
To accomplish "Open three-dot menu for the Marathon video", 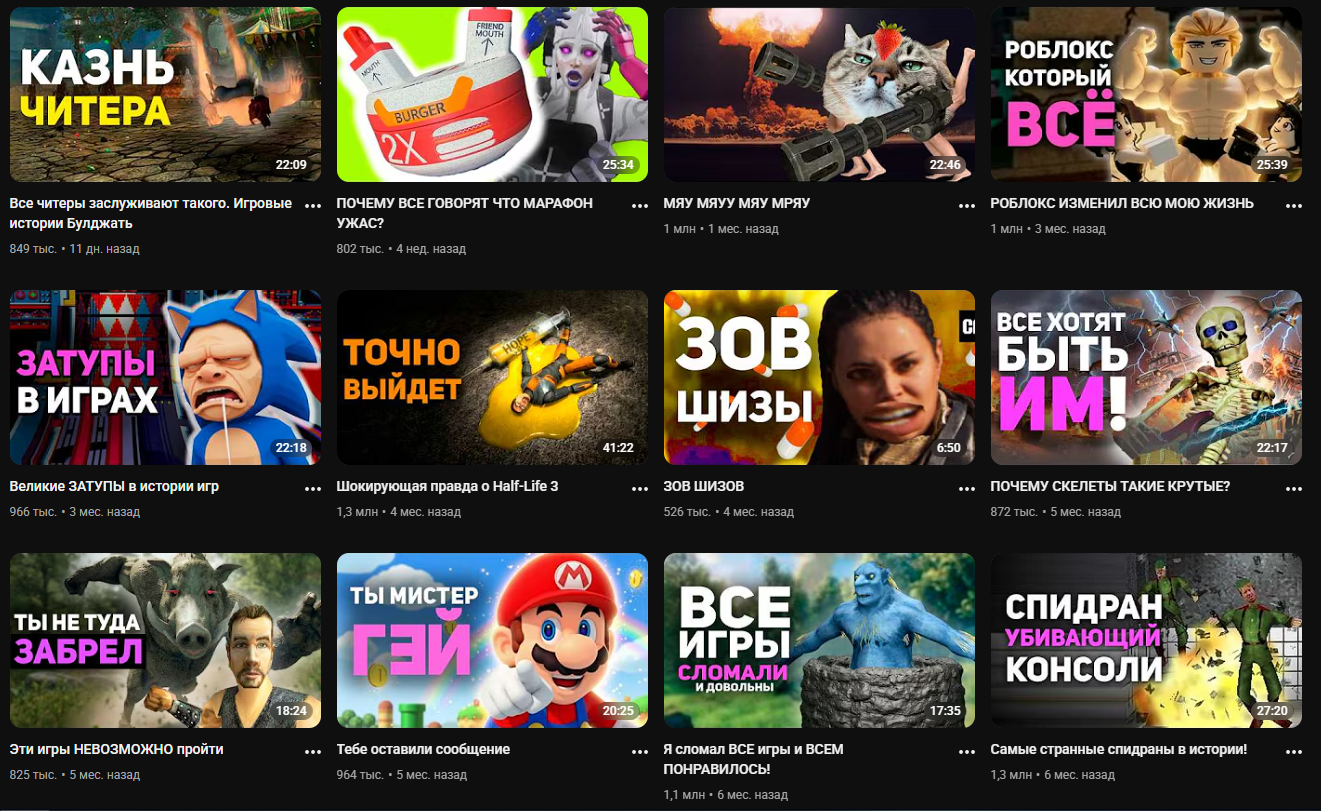I will coord(640,205).
